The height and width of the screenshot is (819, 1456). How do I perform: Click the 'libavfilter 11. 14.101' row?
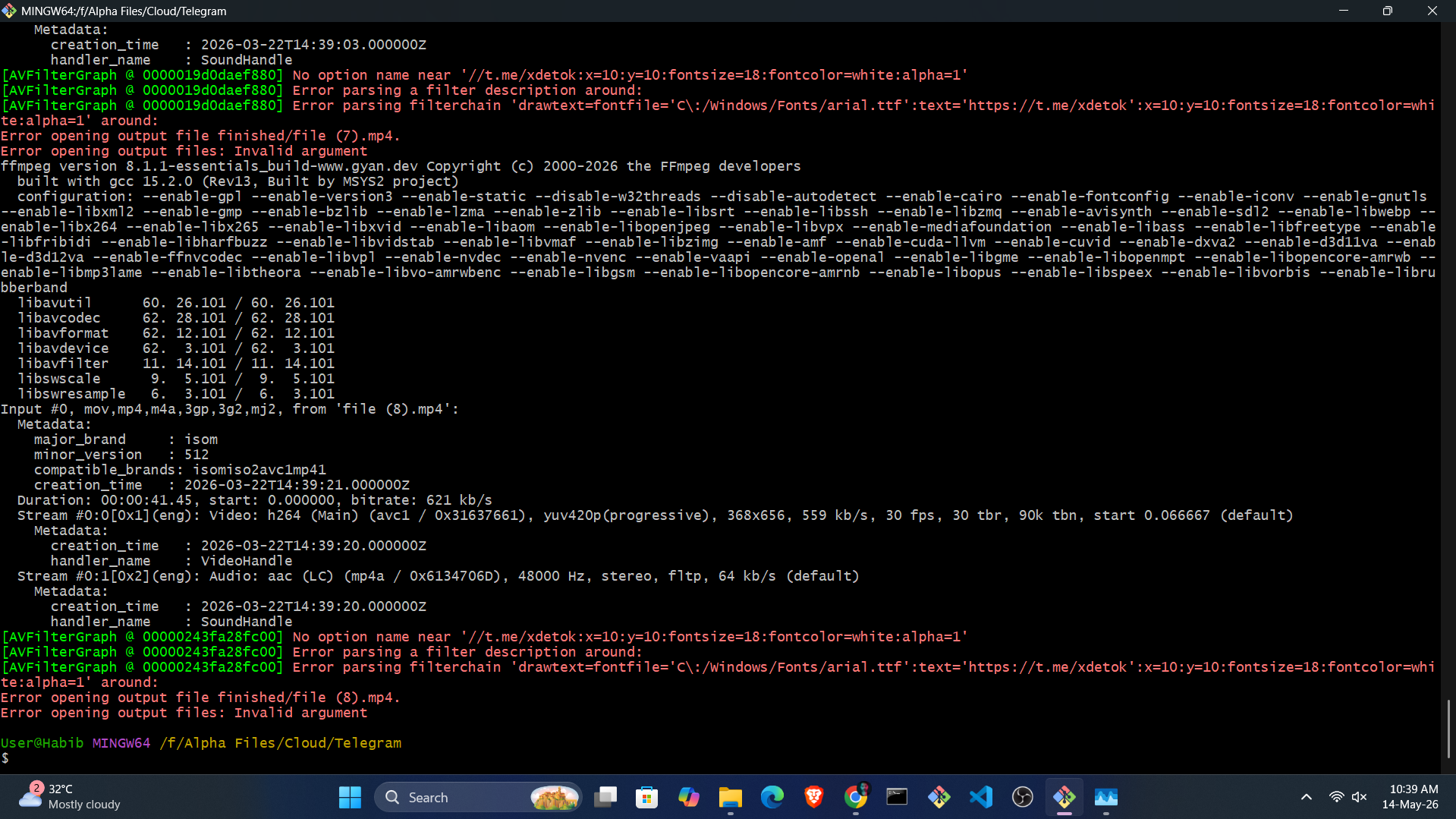176,364
